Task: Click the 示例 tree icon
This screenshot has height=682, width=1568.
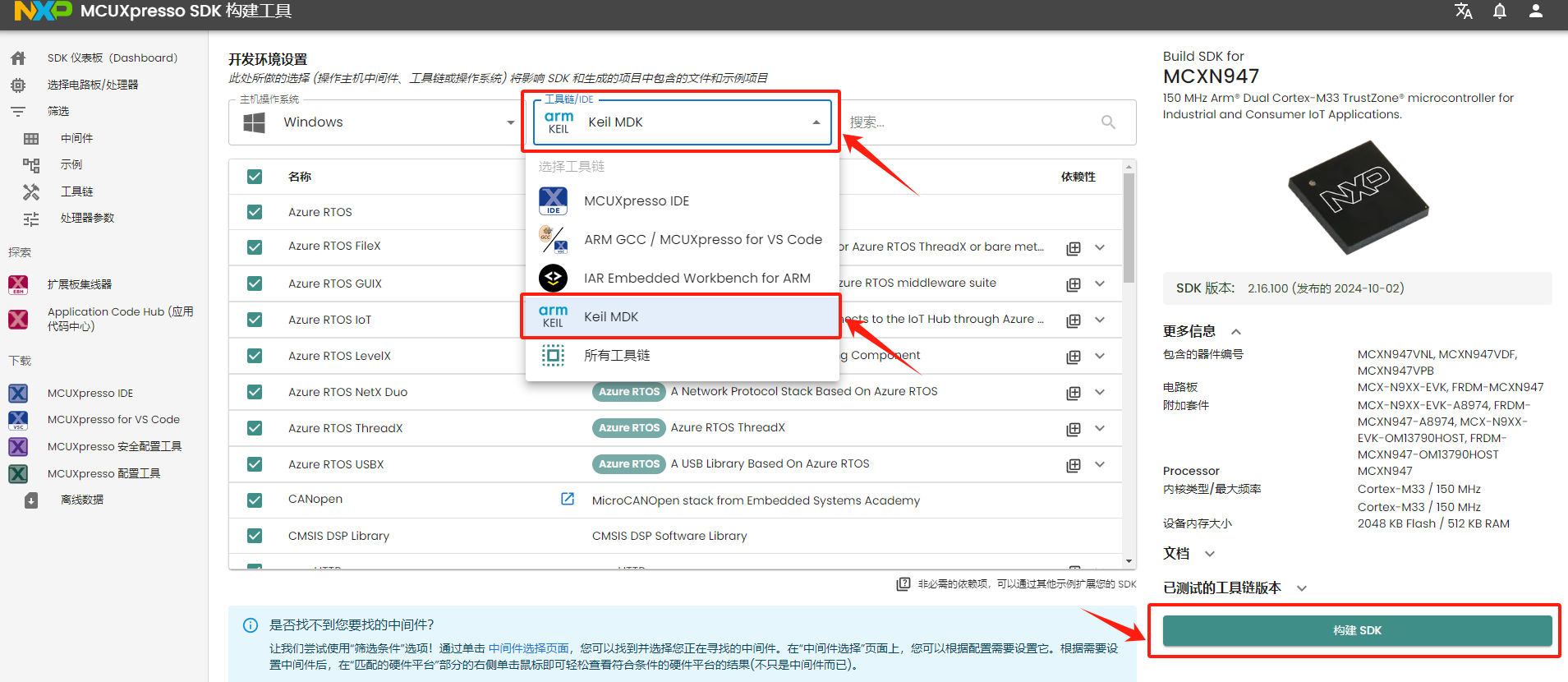Action: tap(31, 165)
